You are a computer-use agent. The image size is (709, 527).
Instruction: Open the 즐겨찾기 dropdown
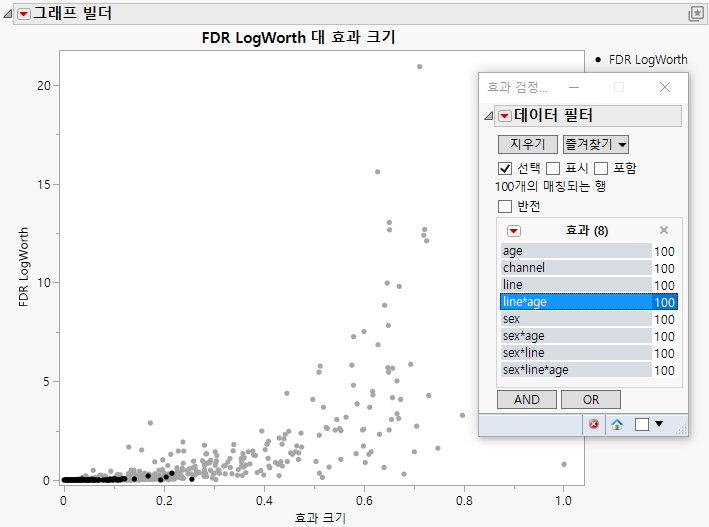point(596,144)
